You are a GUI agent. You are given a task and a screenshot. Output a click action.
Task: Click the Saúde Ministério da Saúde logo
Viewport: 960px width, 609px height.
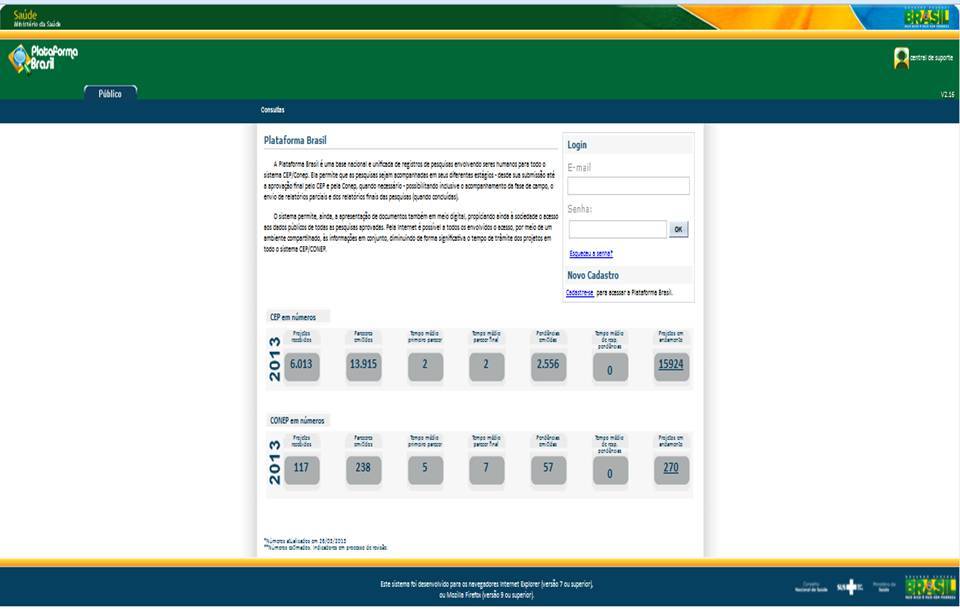click(x=37, y=18)
